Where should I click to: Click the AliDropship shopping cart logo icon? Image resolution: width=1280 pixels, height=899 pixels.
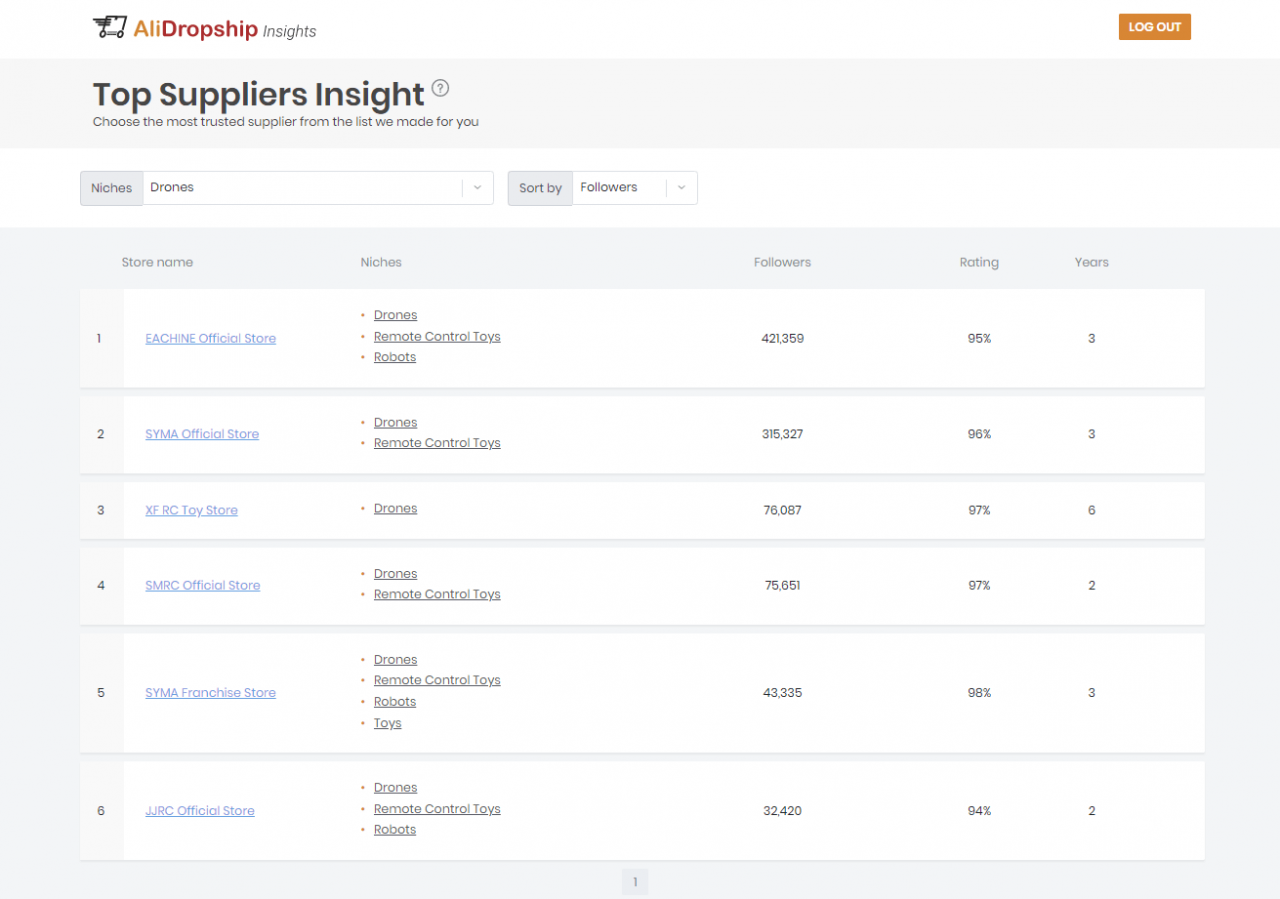110,27
